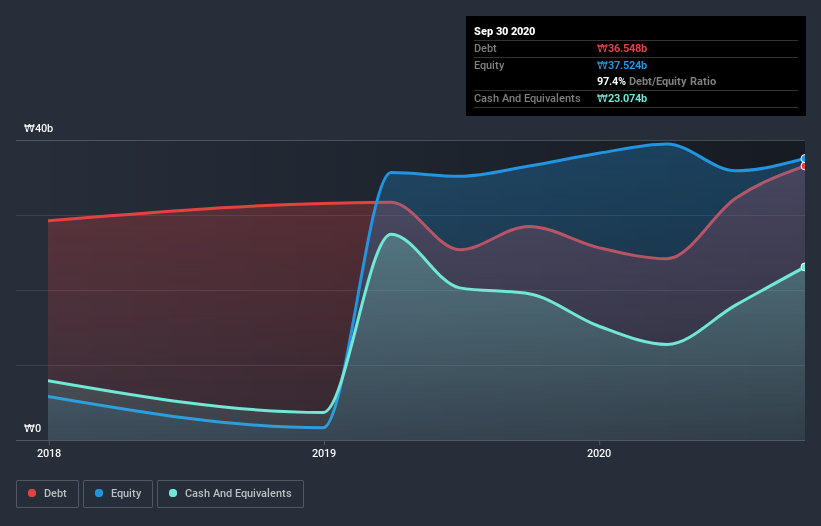Click the Cash And Equivalents tooltip label

point(527,98)
